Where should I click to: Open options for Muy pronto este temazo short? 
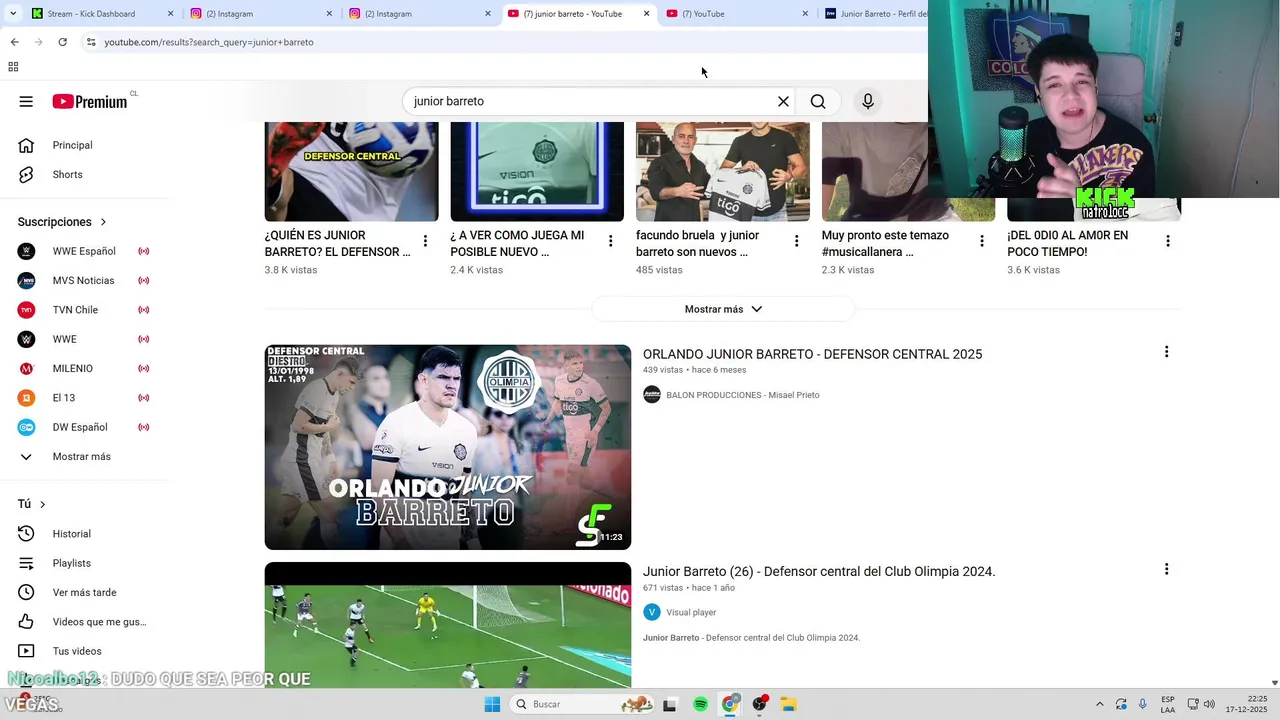[x=982, y=241]
